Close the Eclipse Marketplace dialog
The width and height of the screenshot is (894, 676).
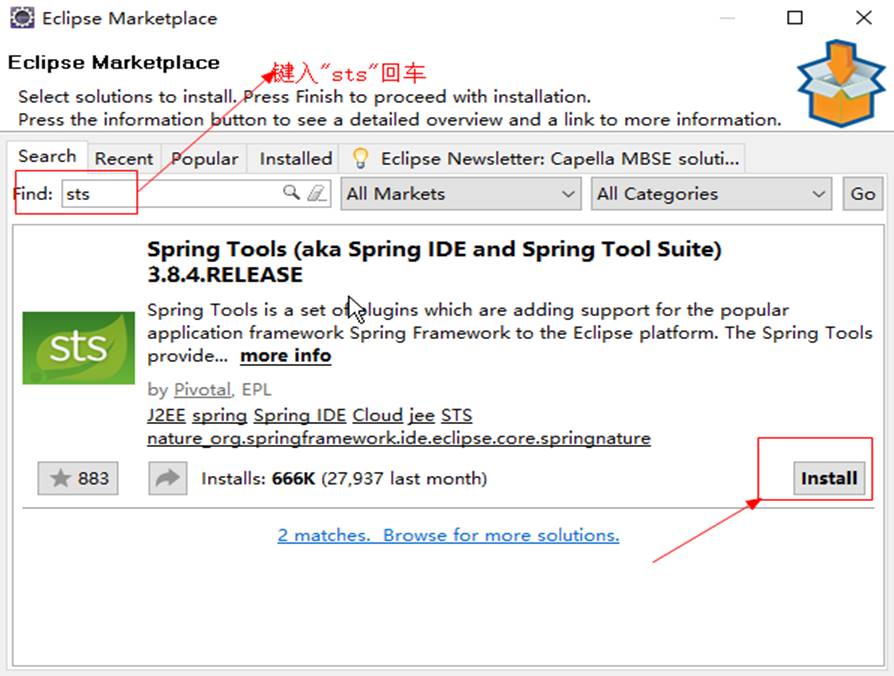click(x=864, y=18)
